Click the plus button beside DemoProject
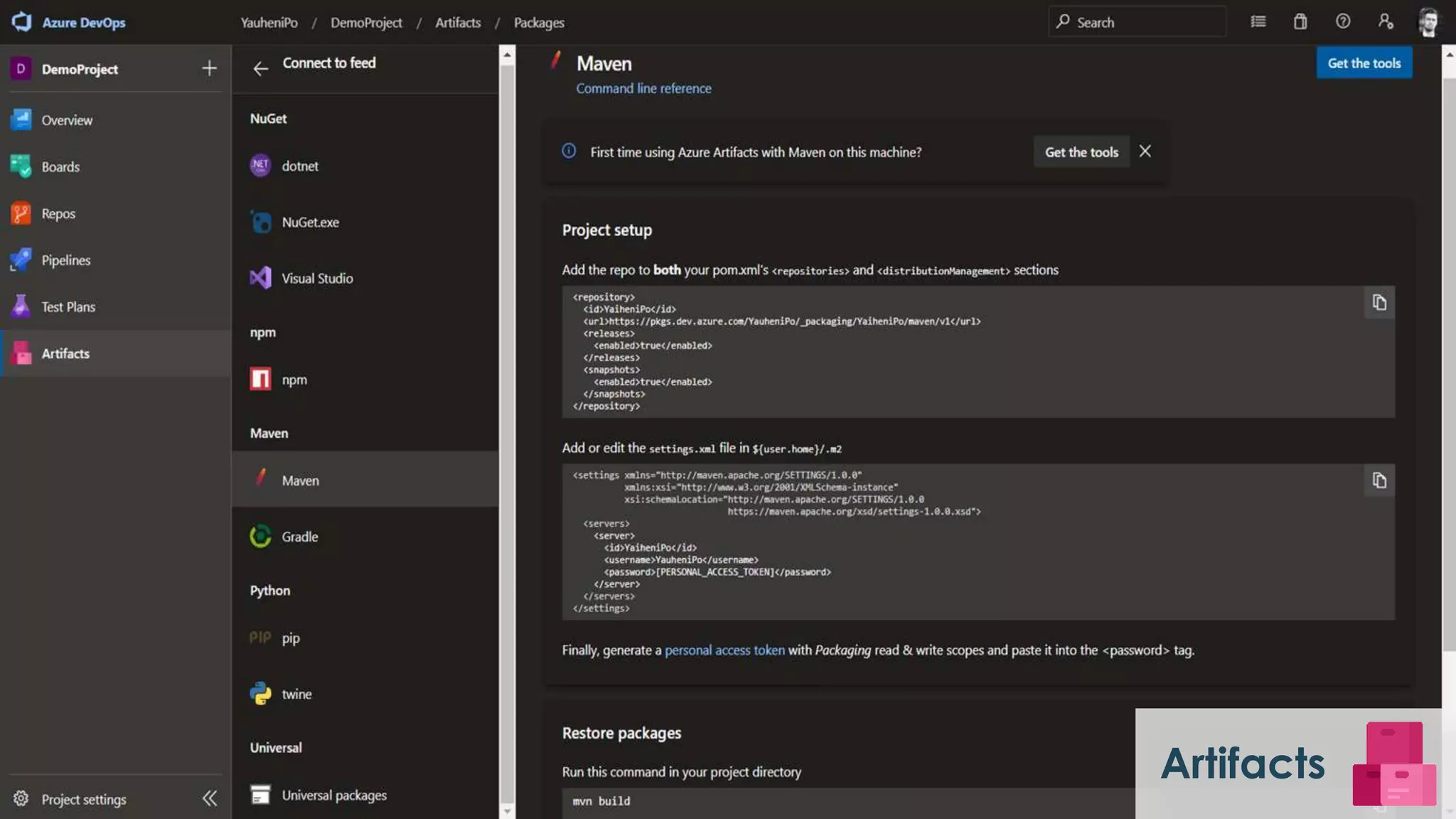 [x=209, y=68]
